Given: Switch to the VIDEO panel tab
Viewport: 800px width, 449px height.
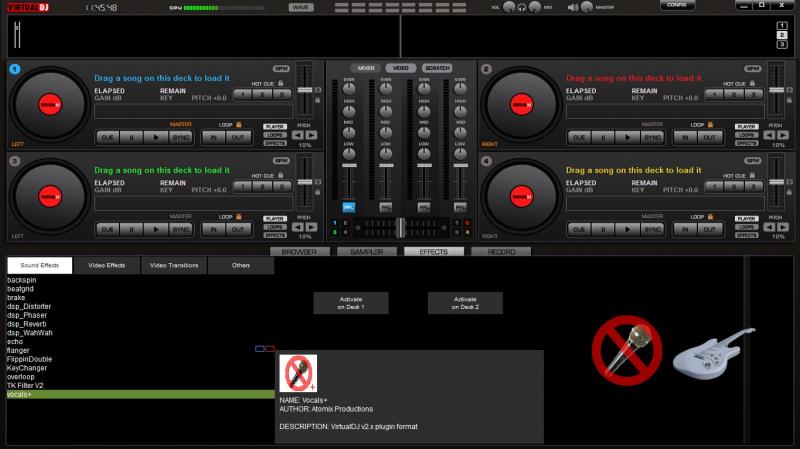Looking at the screenshot, I should coord(401,68).
